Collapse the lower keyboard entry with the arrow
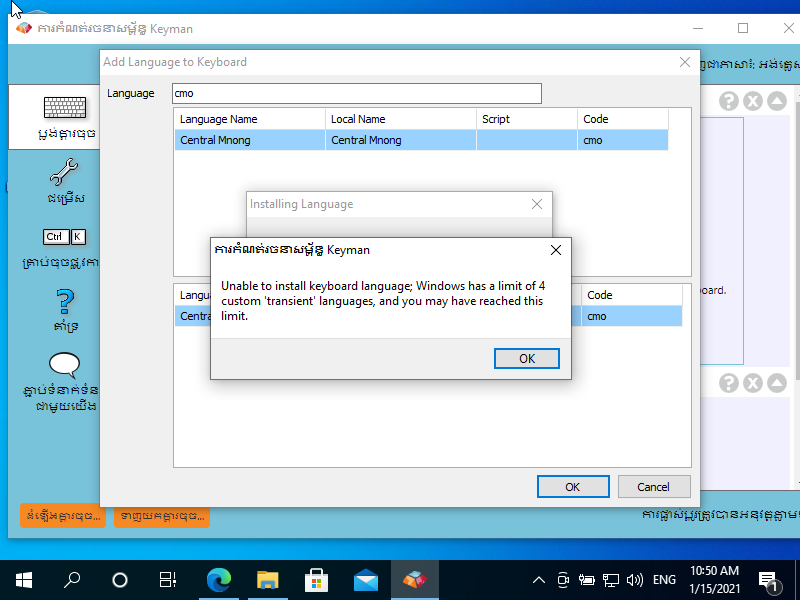Screen dimensions: 800x600 coord(777,383)
